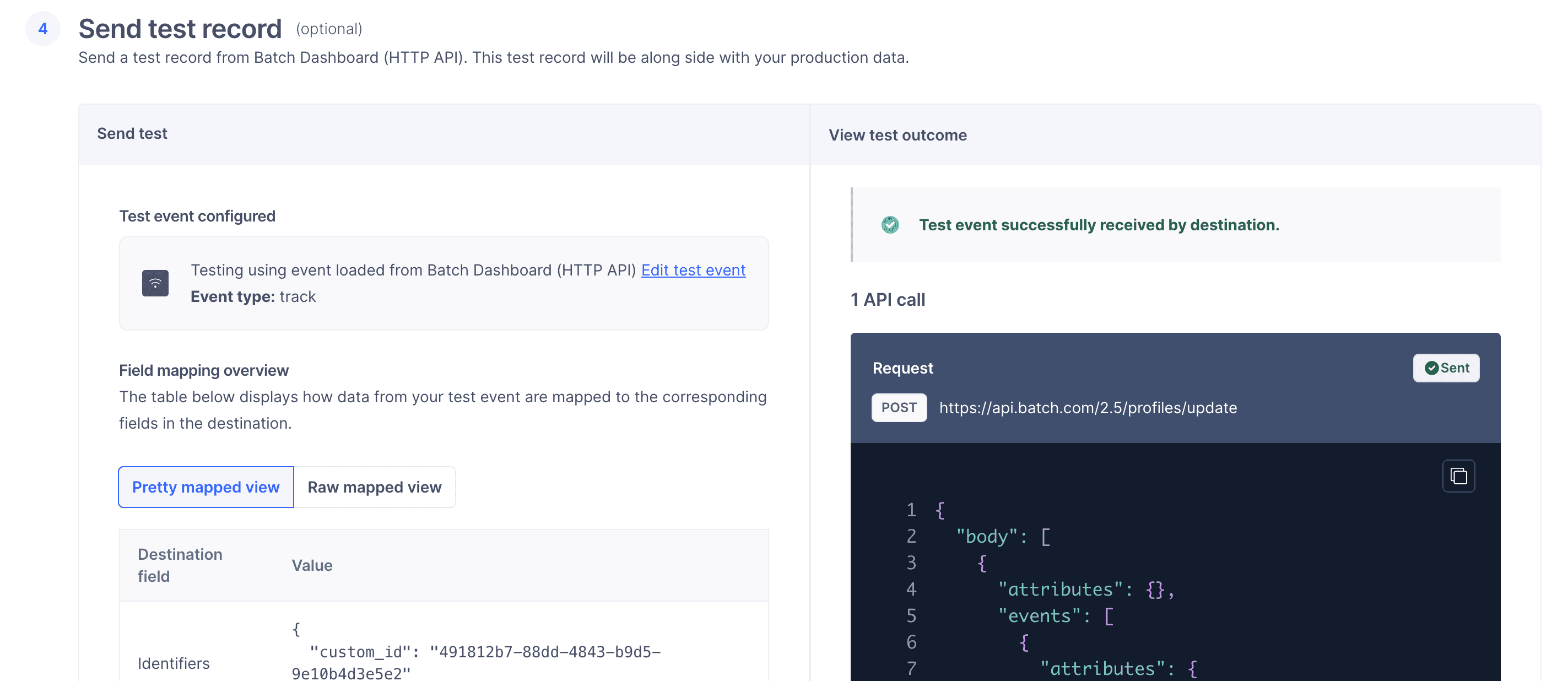Screen dimensions: 1568x681
Task: Click the success checkmark beside the test outcome message
Action: pos(890,225)
